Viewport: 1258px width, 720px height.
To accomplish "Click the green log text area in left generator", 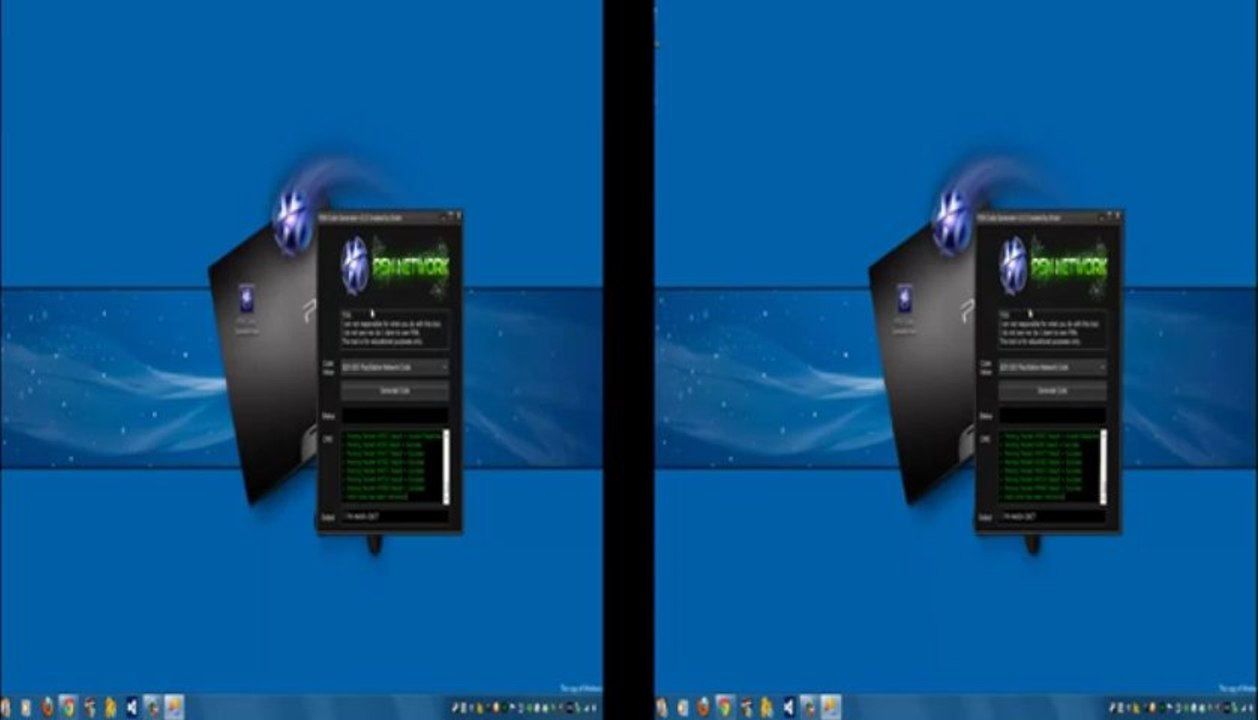I will (x=391, y=467).
